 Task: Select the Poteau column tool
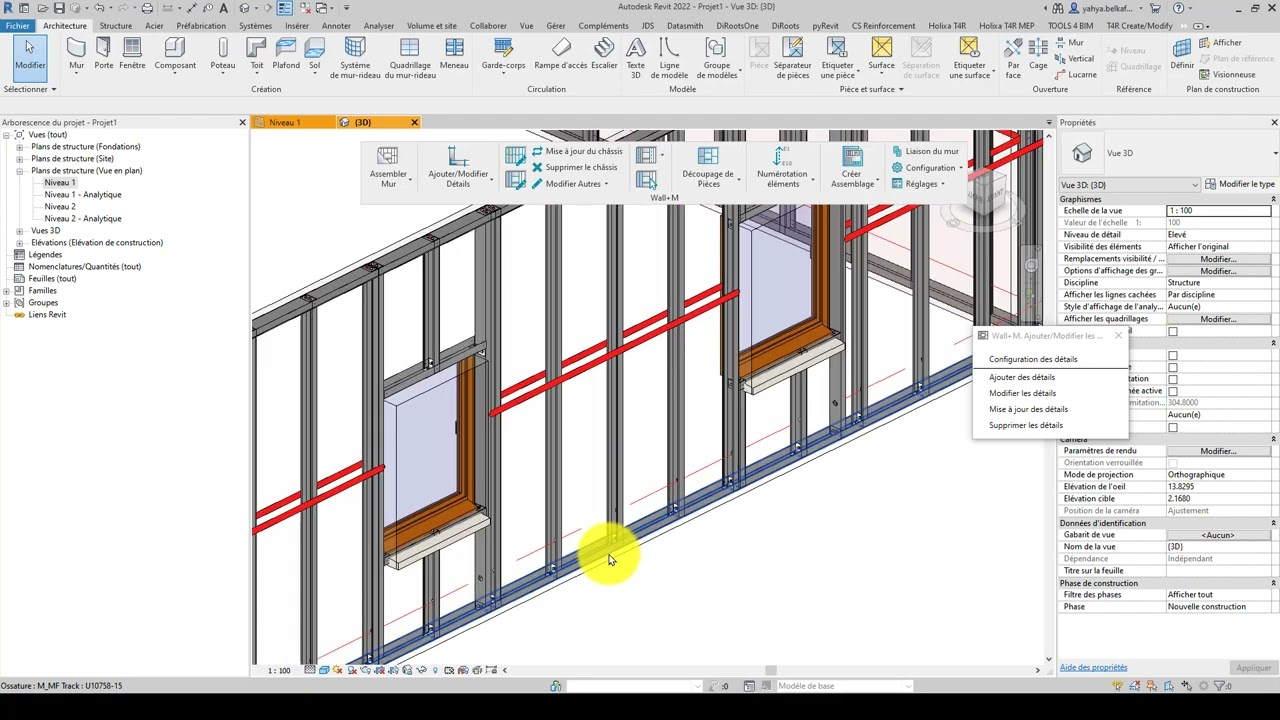tap(223, 54)
